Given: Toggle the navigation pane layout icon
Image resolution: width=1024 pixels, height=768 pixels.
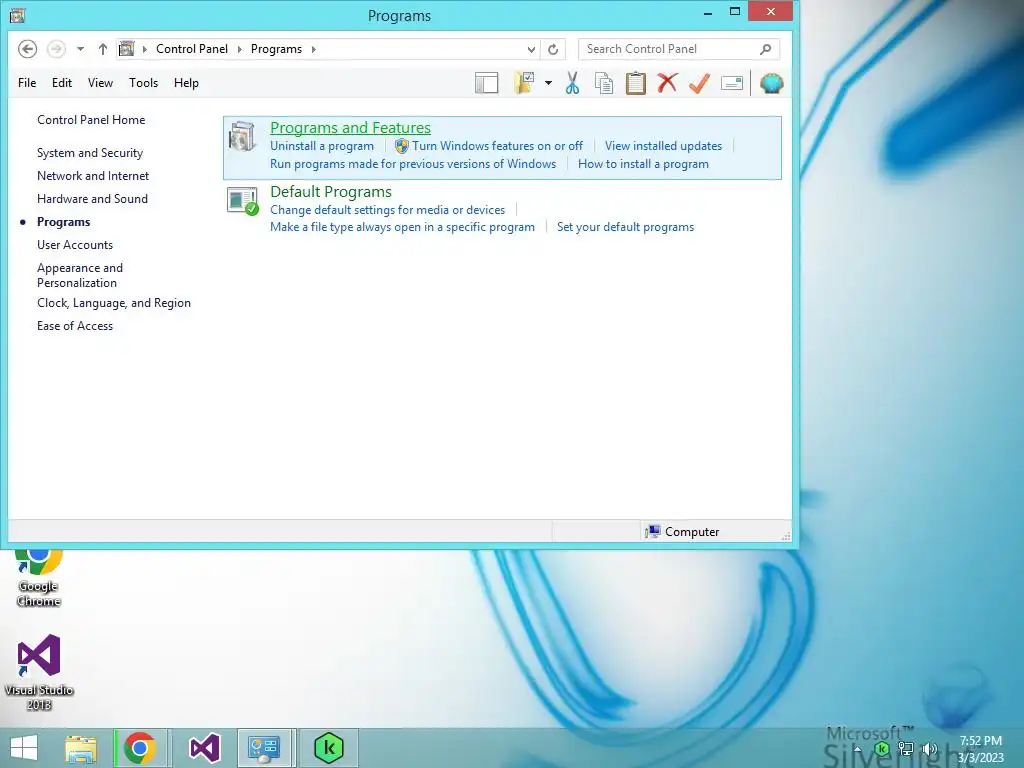Looking at the screenshot, I should pyautogui.click(x=487, y=83).
